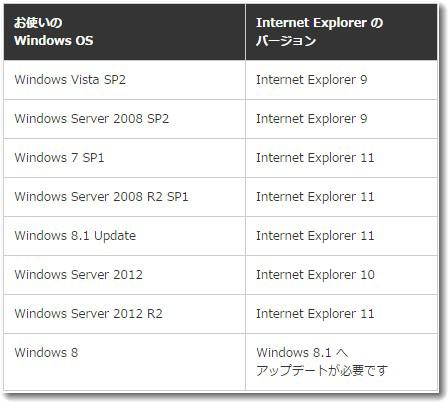448x402 pixels.
Task: Click the Windows OS text in header
Action: [x=54, y=40]
